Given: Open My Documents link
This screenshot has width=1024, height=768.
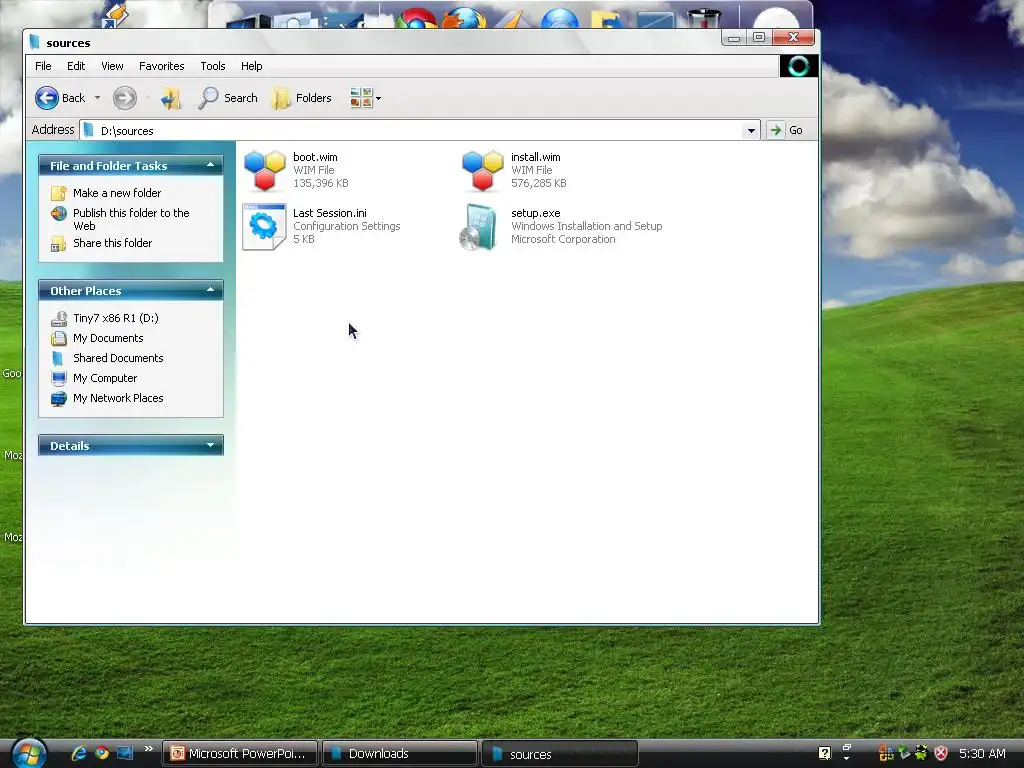Looking at the screenshot, I should point(108,338).
